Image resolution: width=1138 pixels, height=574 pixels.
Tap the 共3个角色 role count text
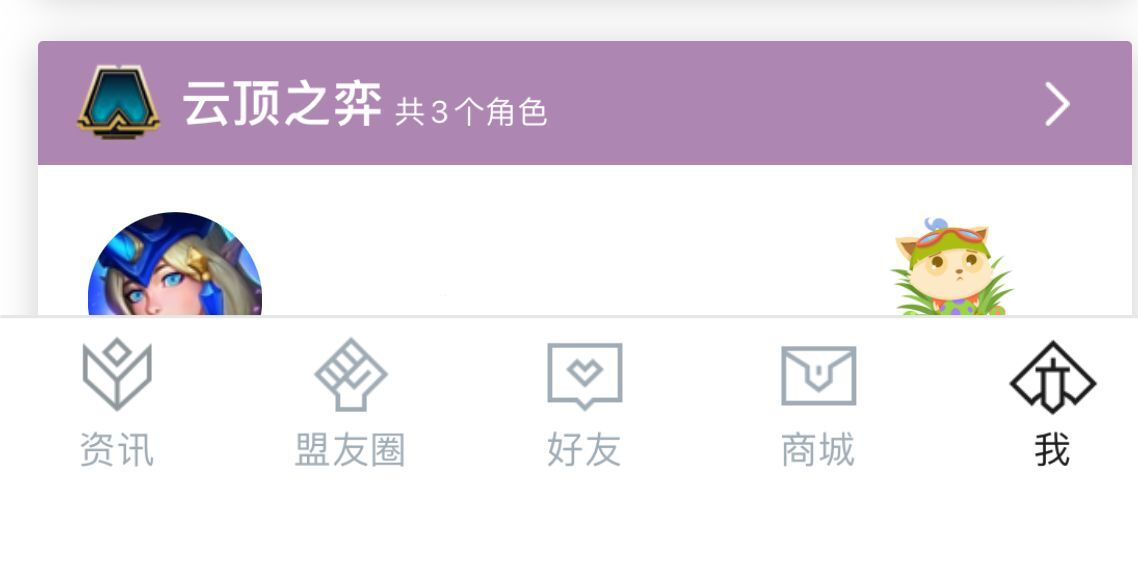click(471, 112)
